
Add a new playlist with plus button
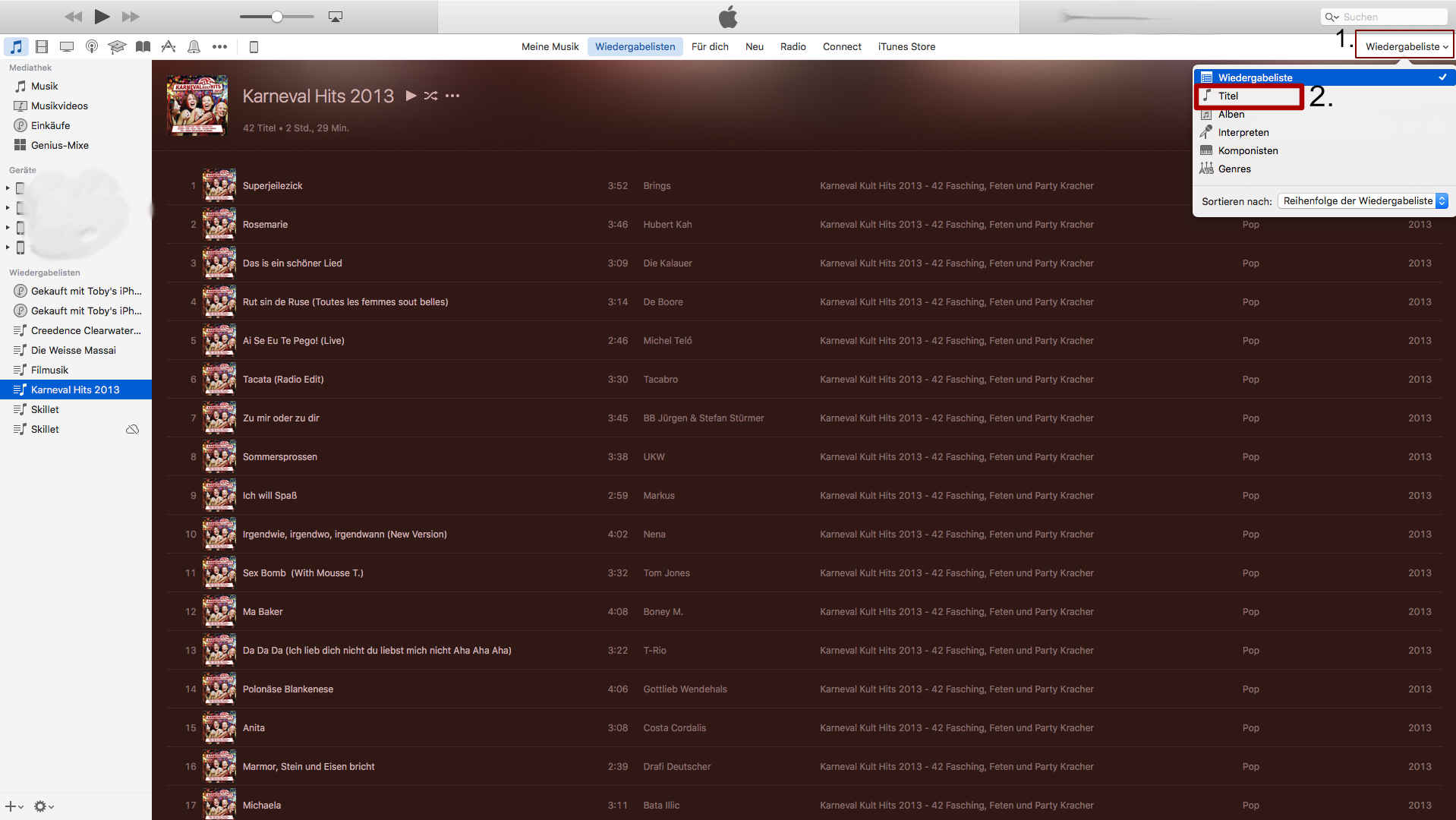point(14,806)
